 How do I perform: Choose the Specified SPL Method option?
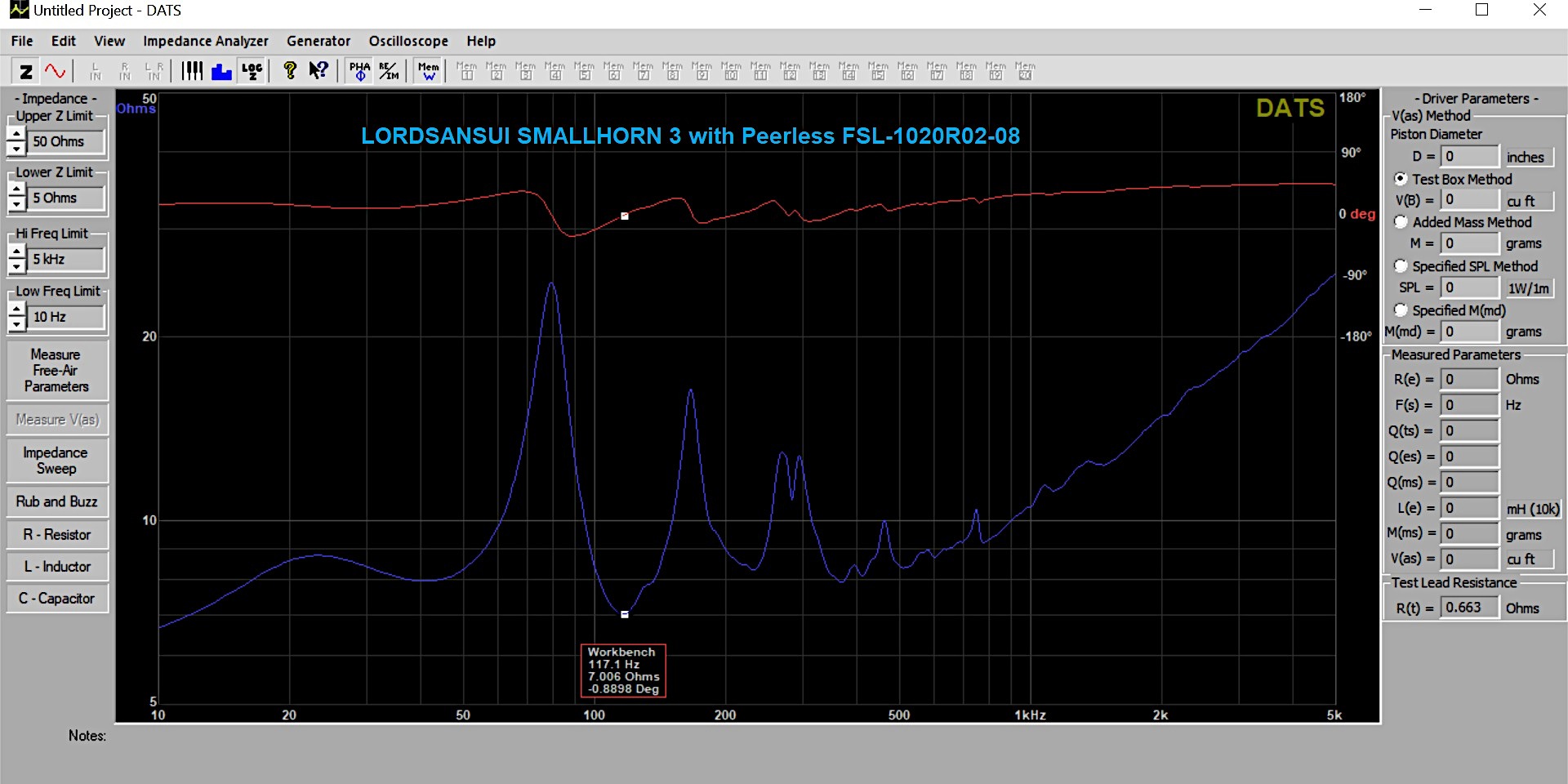pyautogui.click(x=1401, y=265)
